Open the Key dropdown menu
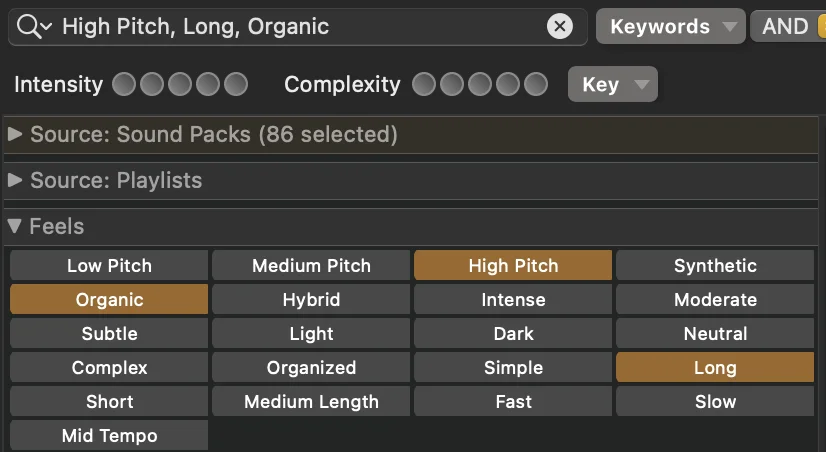This screenshot has width=826, height=452. tap(613, 84)
